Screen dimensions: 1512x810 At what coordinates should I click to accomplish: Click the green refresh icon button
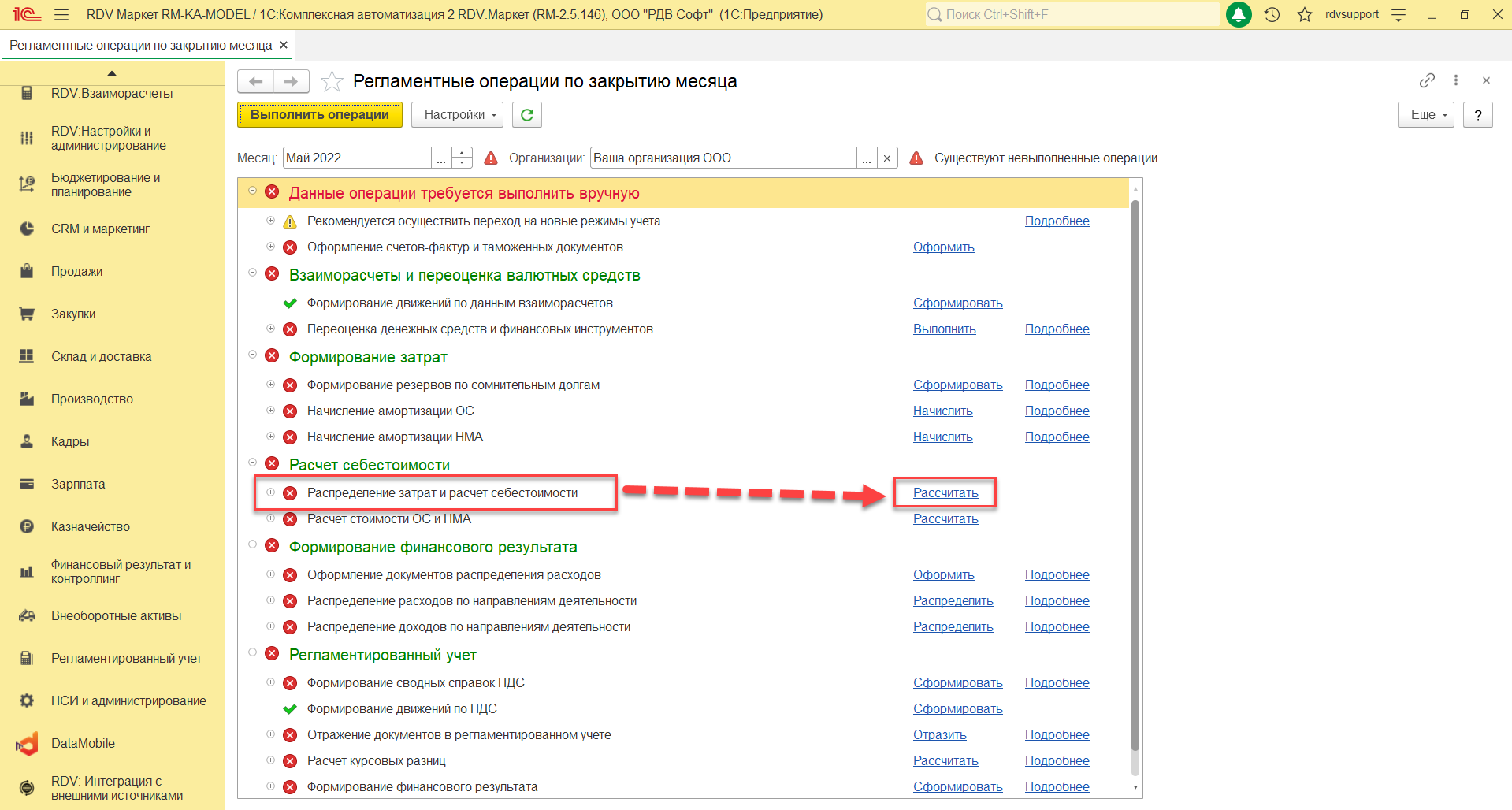[x=526, y=115]
